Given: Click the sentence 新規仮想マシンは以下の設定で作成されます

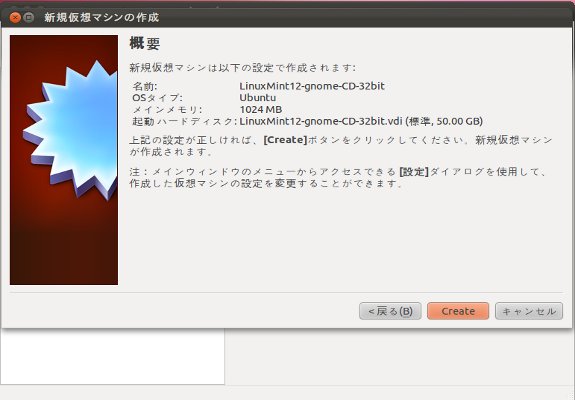Looking at the screenshot, I should point(242,68).
